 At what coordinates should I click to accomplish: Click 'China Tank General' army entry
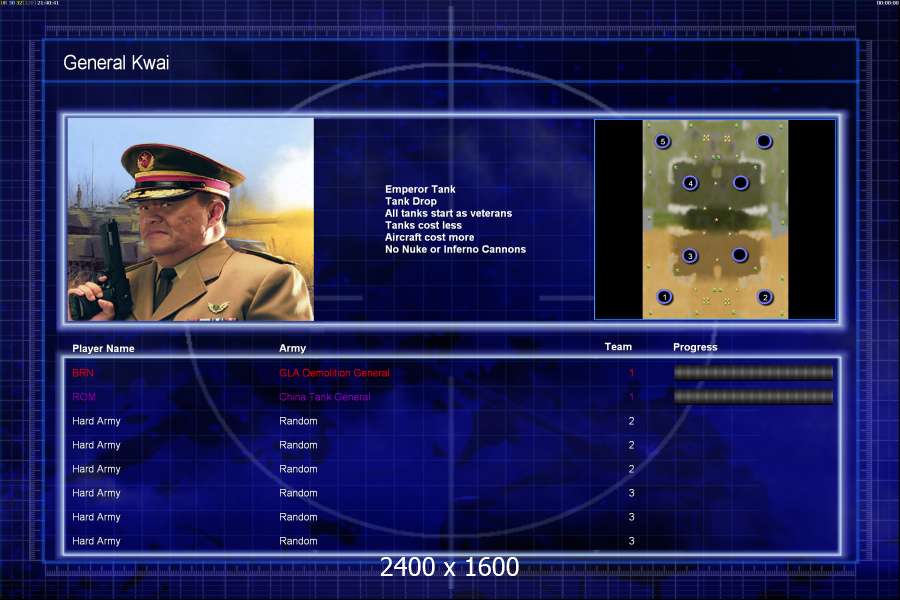[325, 397]
